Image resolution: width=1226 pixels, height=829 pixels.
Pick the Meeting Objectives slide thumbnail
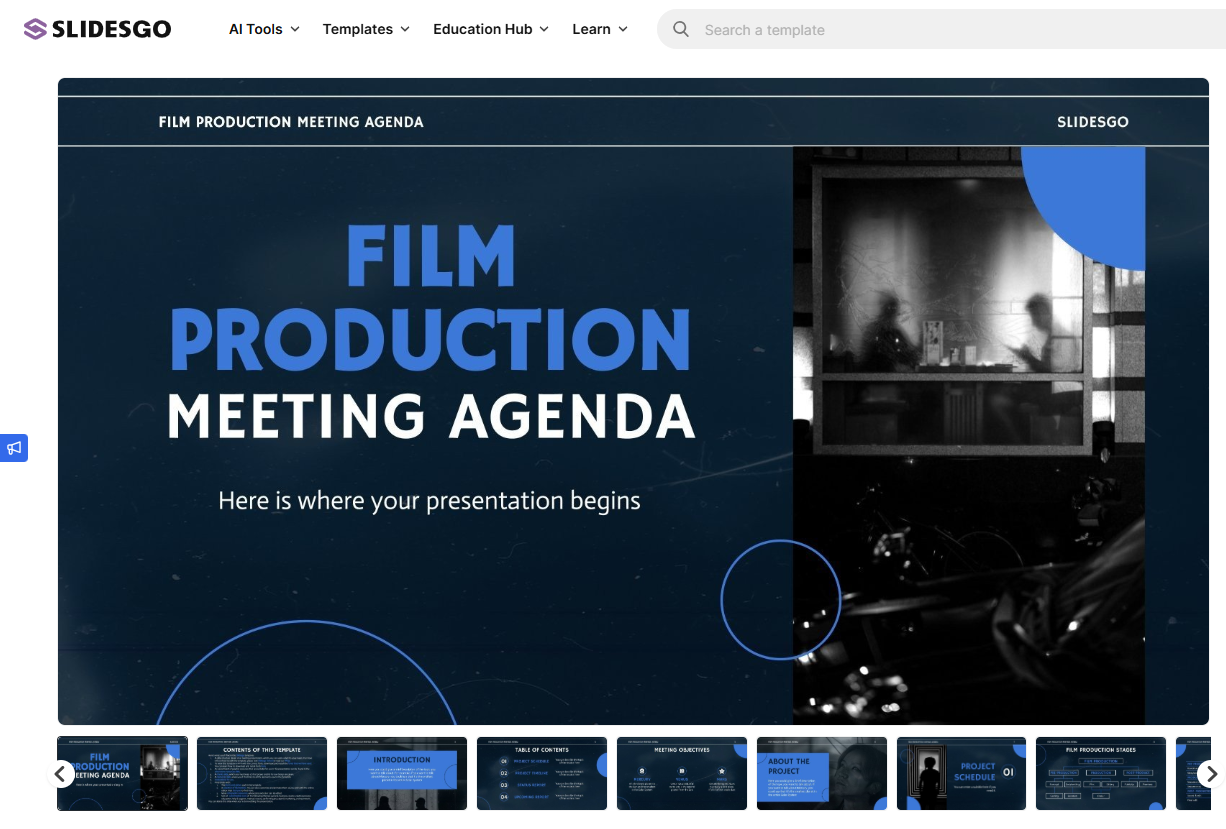pos(682,773)
